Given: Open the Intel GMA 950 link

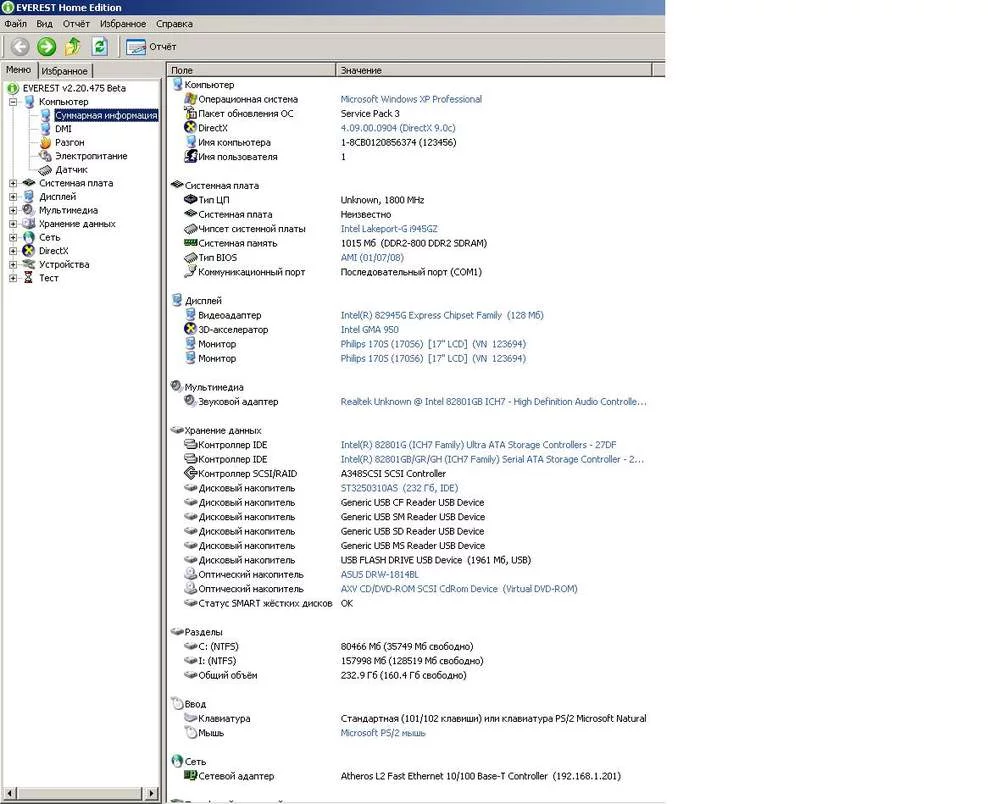Looking at the screenshot, I should tap(369, 330).
